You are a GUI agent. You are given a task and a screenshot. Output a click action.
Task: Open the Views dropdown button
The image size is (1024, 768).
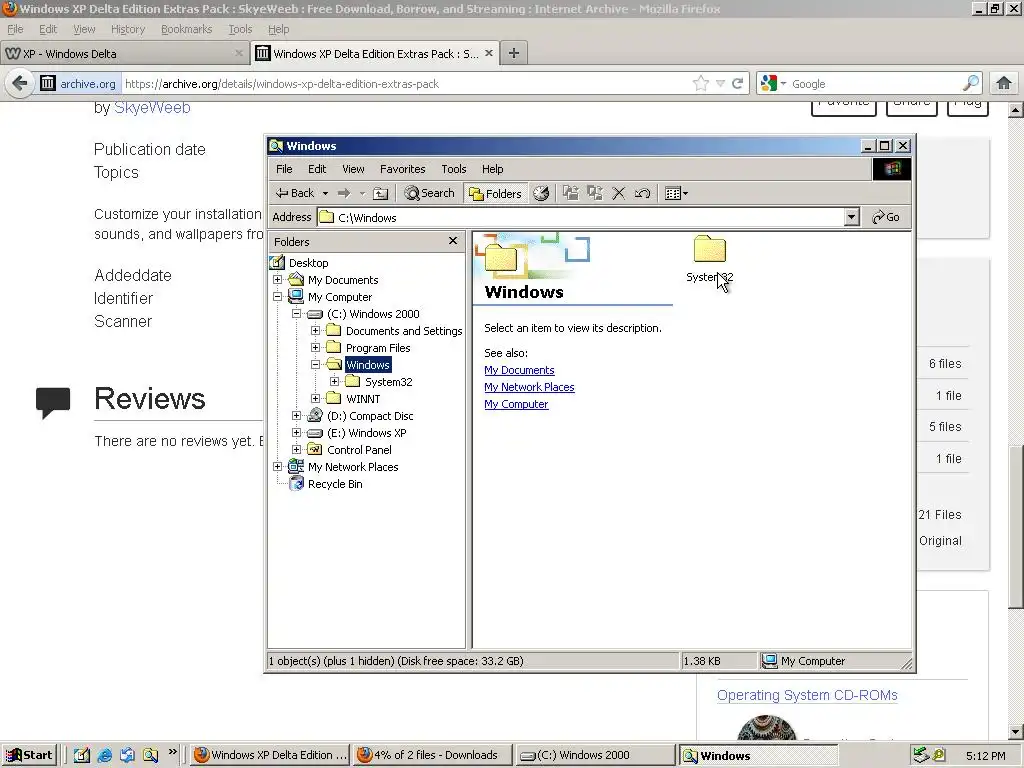click(676, 193)
